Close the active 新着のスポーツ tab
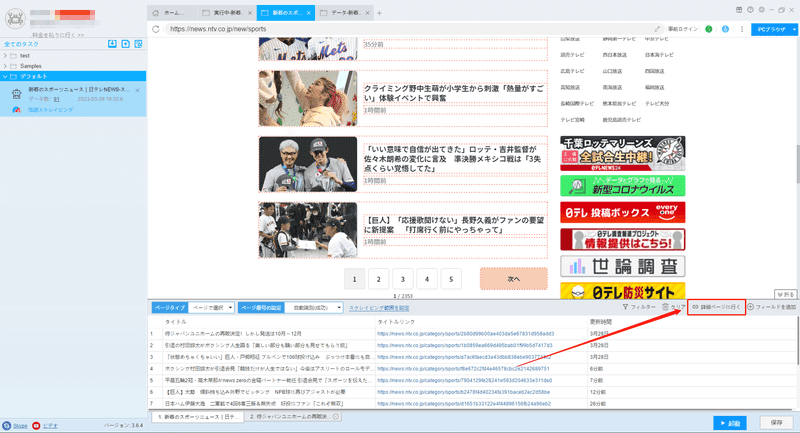The image size is (800, 433). pos(309,13)
